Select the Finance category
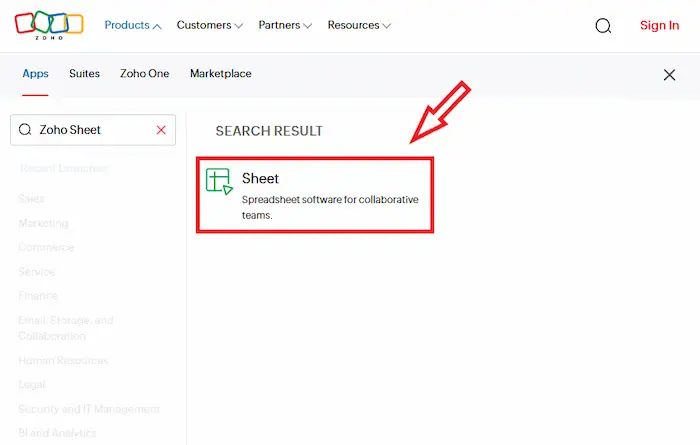 click(38, 296)
